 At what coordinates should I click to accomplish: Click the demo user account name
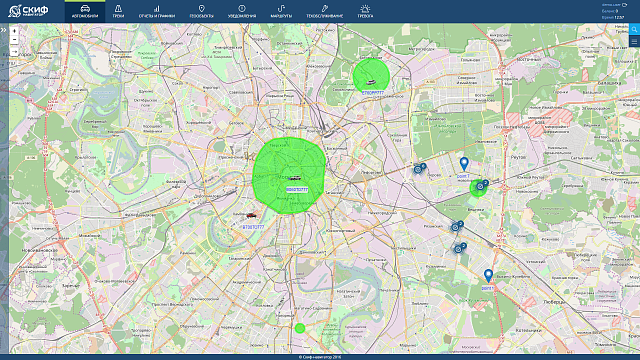(611, 4)
